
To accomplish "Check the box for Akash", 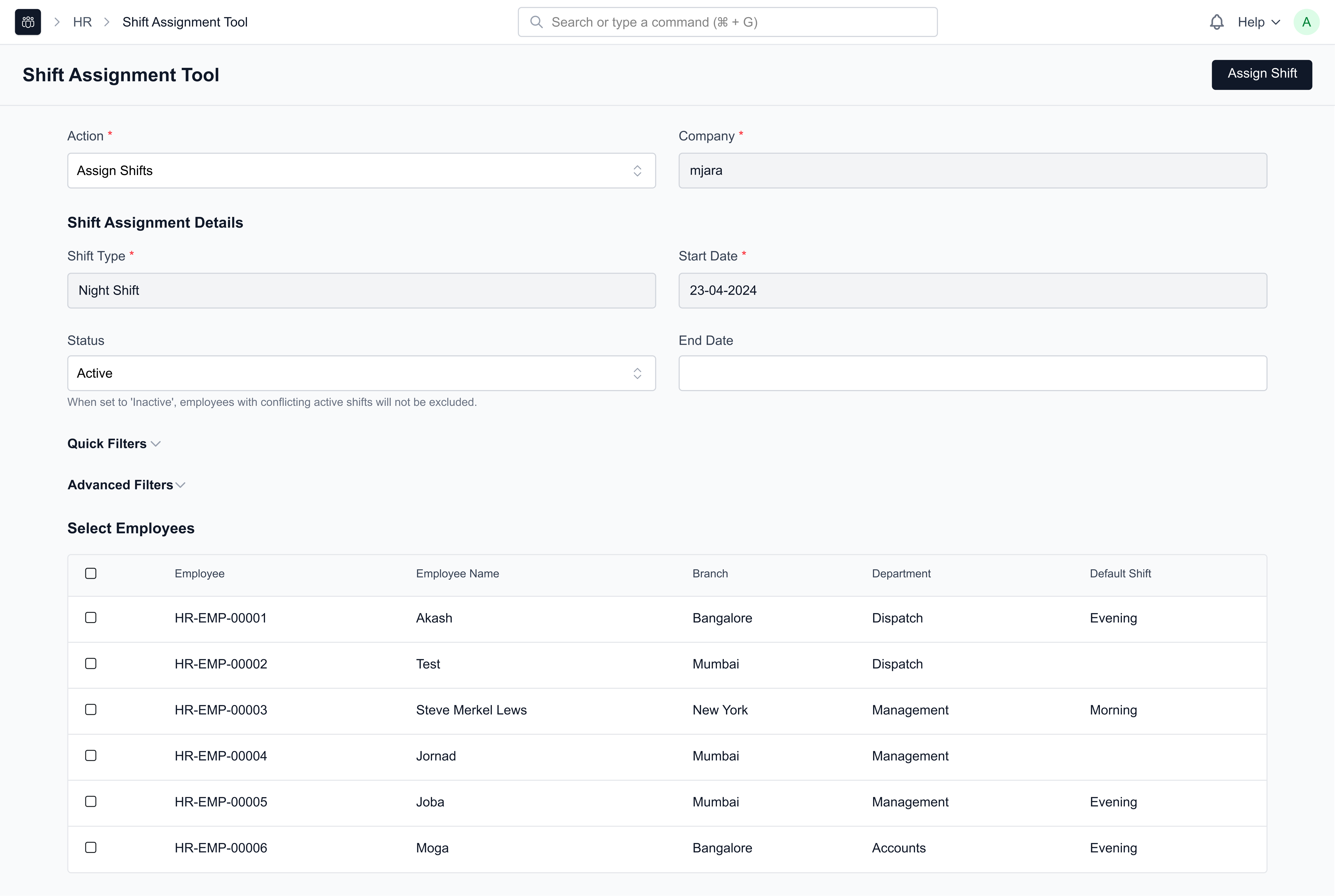I will [x=91, y=618].
